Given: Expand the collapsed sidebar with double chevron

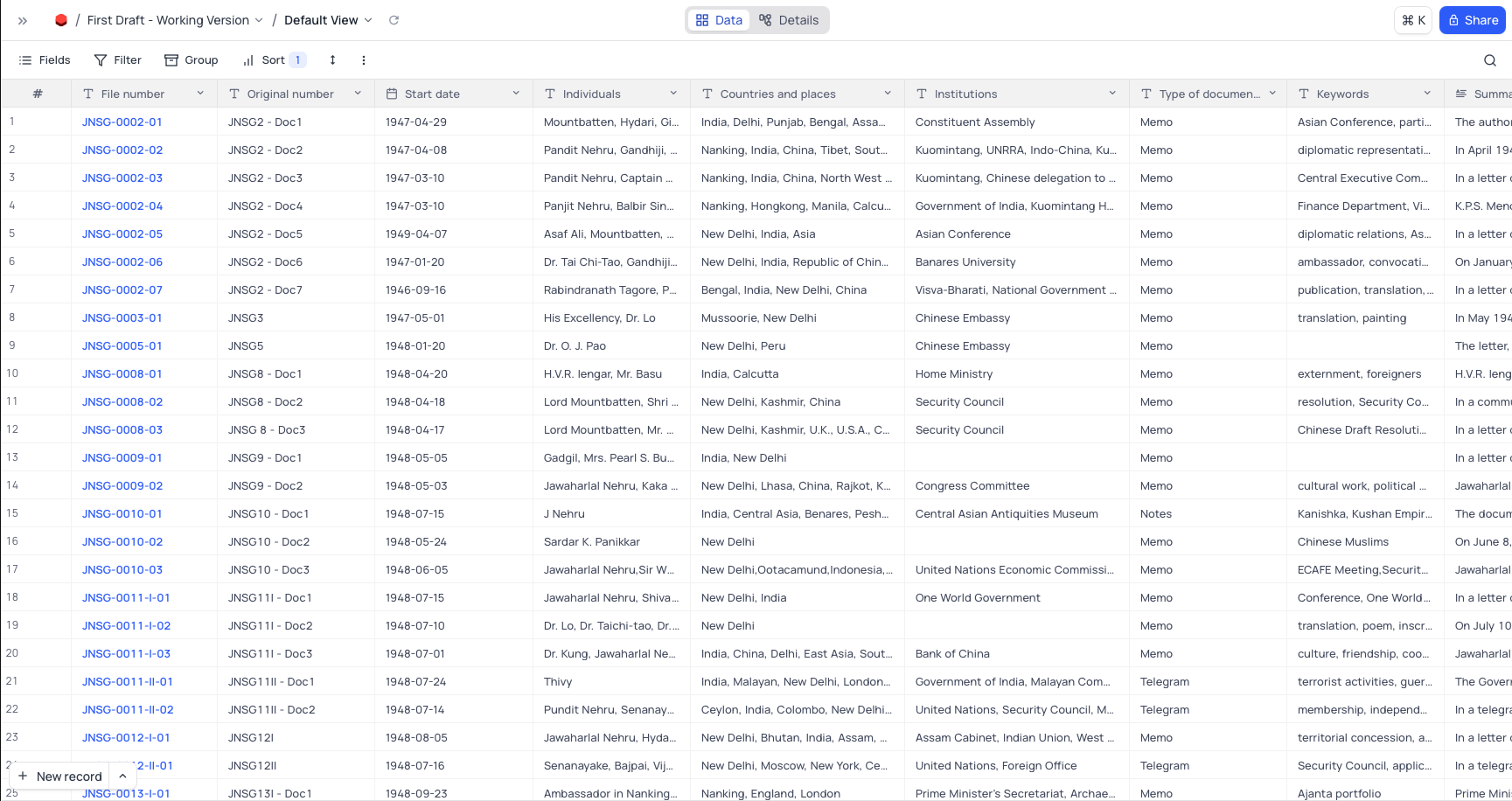Looking at the screenshot, I should (x=23, y=20).
